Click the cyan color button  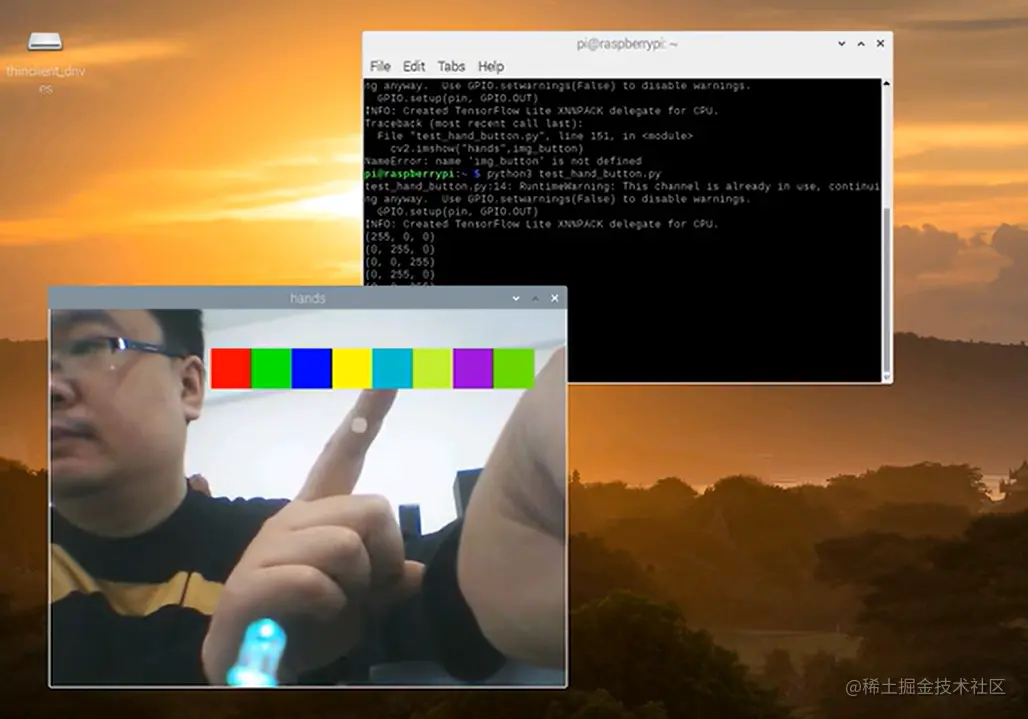click(392, 368)
